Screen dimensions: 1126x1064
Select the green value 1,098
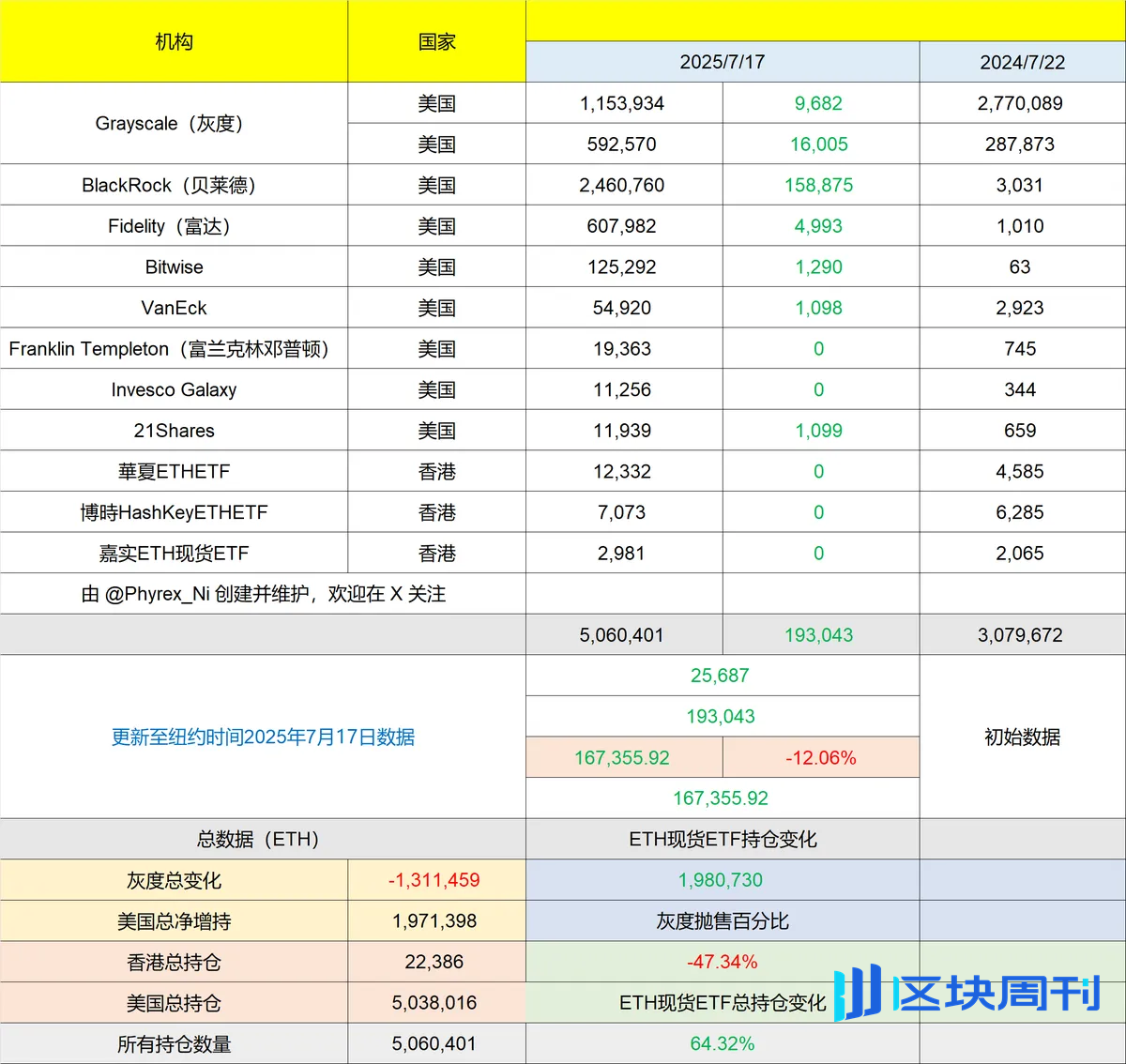(x=819, y=308)
